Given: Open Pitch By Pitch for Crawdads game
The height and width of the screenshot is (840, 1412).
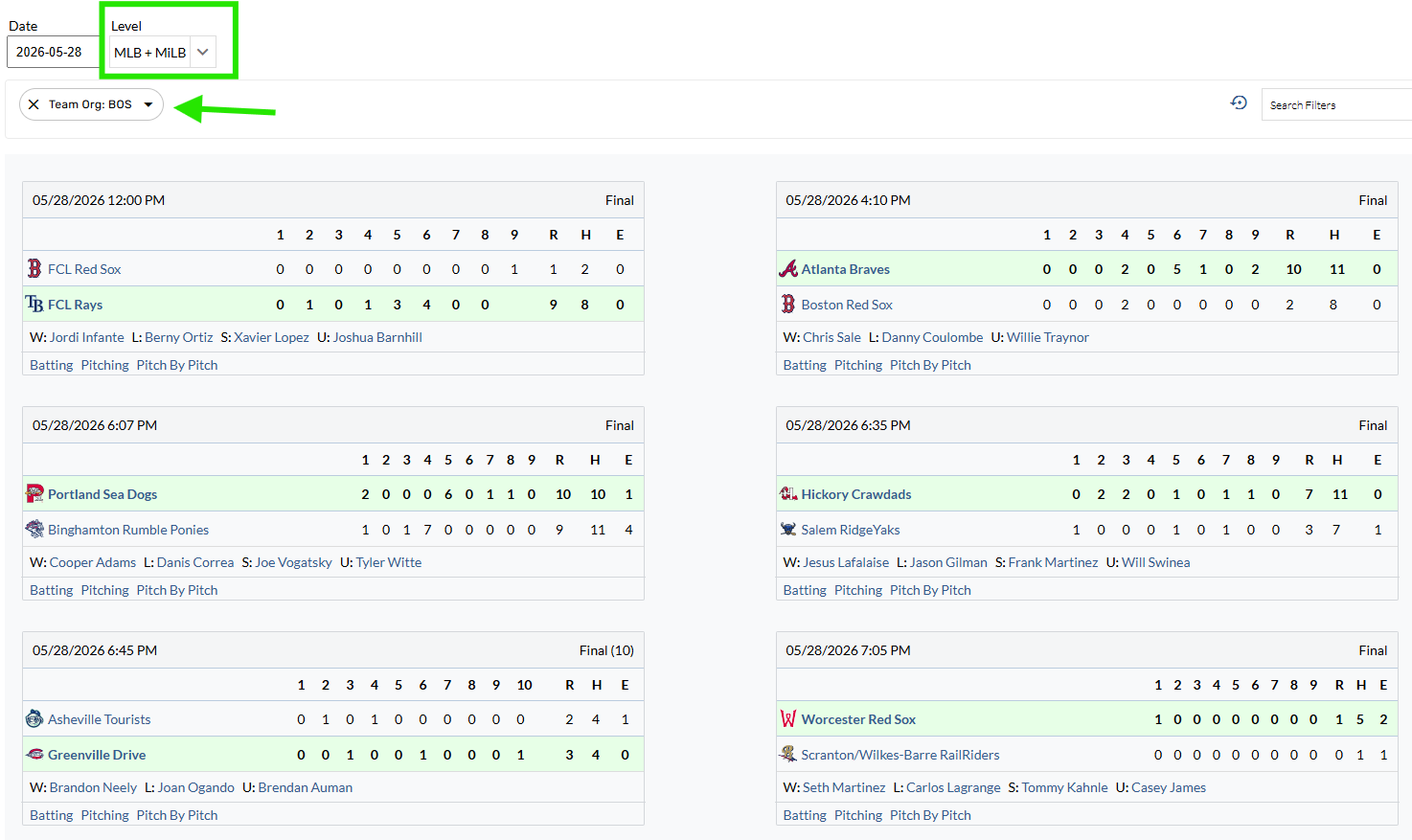Looking at the screenshot, I should 930,590.
